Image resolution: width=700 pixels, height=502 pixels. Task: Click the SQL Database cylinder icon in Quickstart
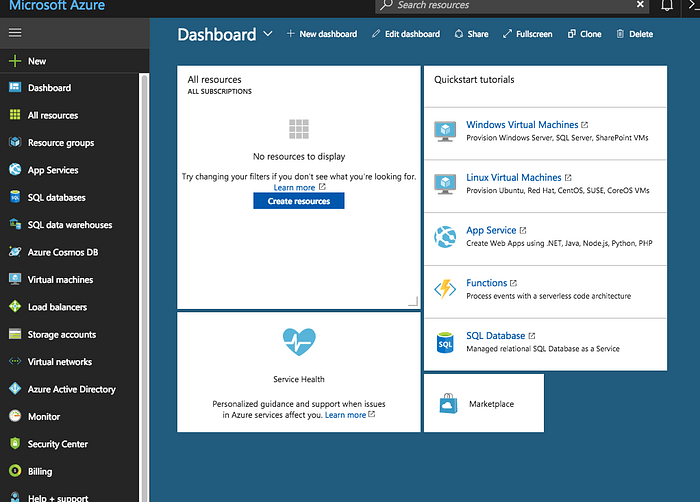pos(445,343)
